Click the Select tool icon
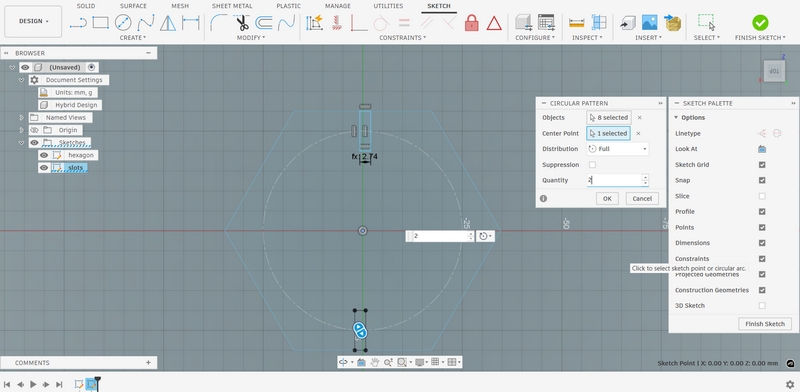 (707, 22)
